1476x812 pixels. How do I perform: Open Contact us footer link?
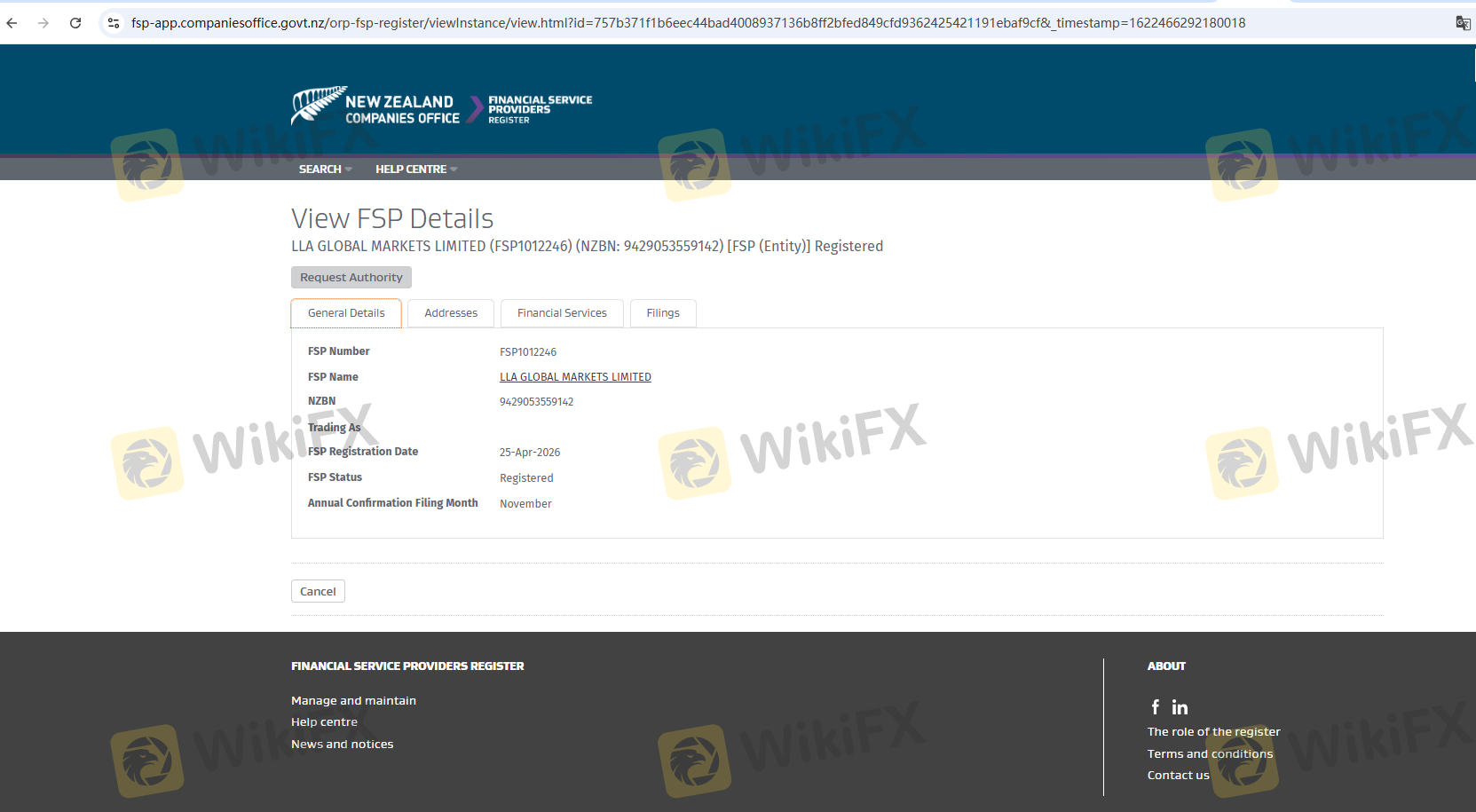tap(1178, 776)
